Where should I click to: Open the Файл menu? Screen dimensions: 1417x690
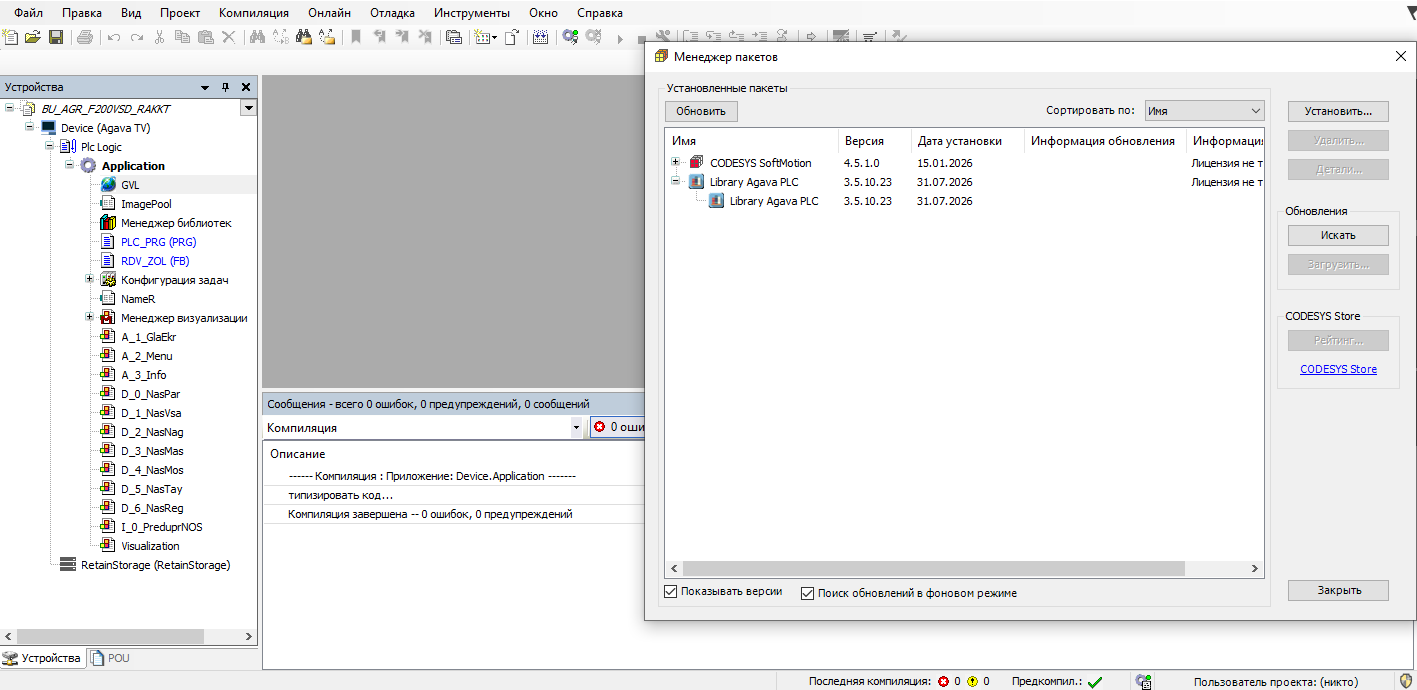coord(28,13)
